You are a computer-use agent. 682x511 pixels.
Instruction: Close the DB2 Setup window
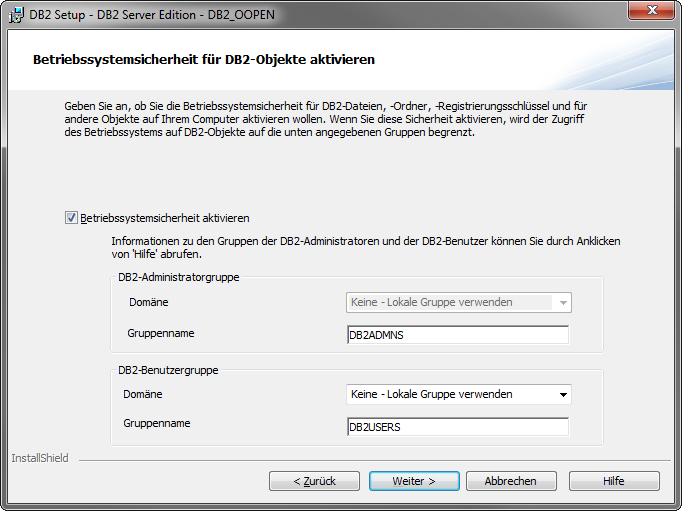[651, 10]
